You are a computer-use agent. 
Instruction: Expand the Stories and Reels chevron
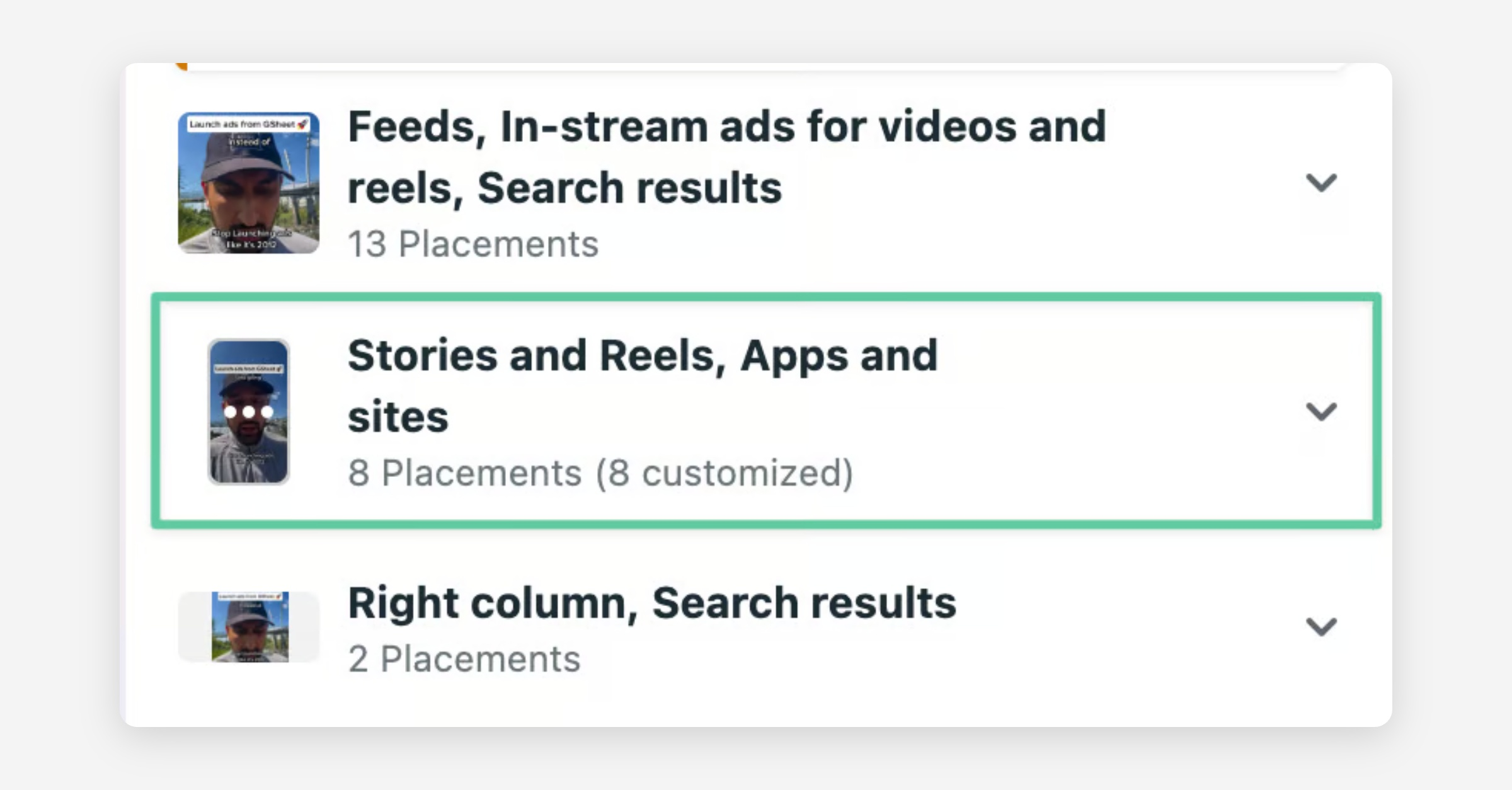pyautogui.click(x=1320, y=411)
